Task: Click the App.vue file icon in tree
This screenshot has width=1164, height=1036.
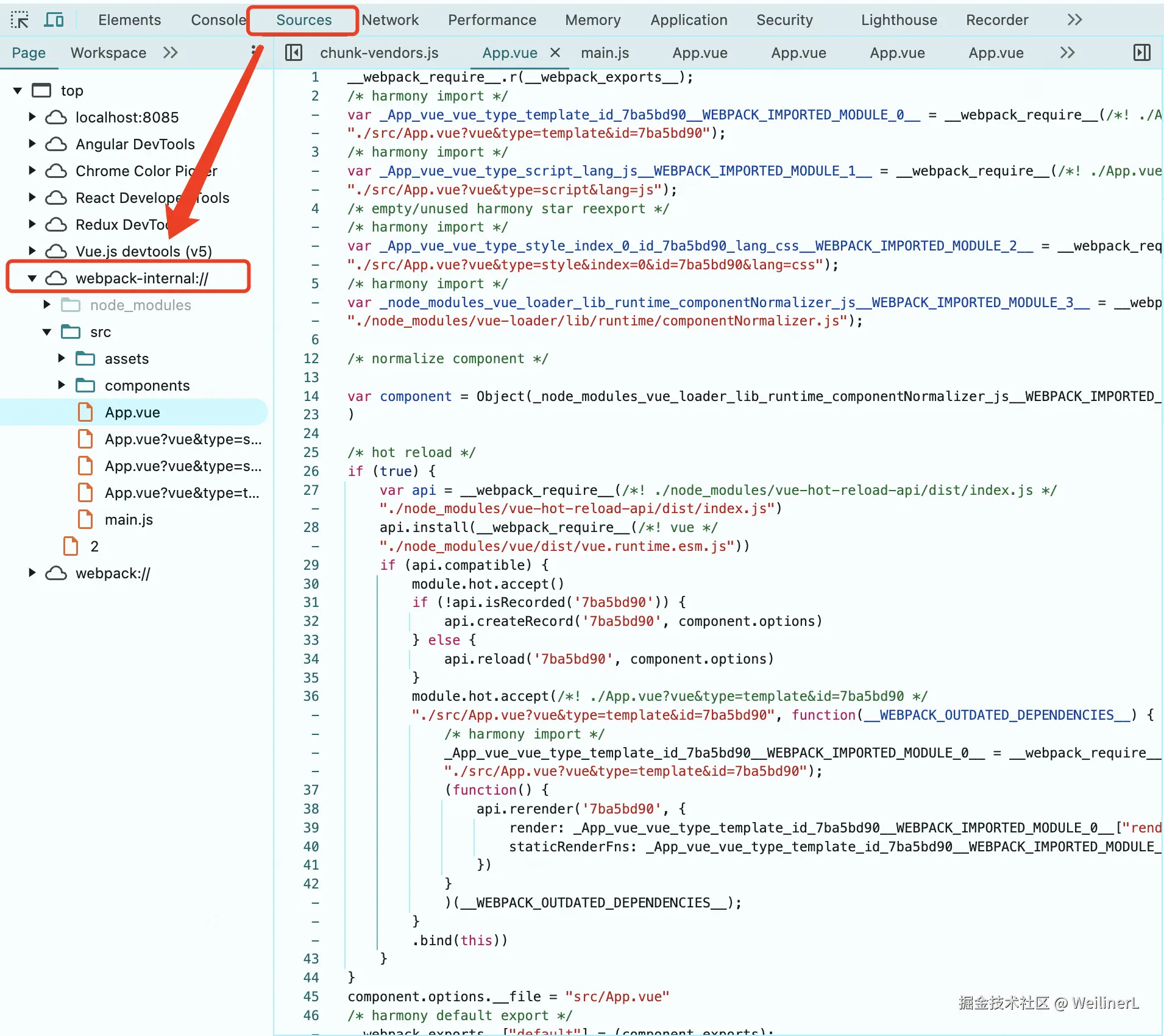Action: (85, 412)
